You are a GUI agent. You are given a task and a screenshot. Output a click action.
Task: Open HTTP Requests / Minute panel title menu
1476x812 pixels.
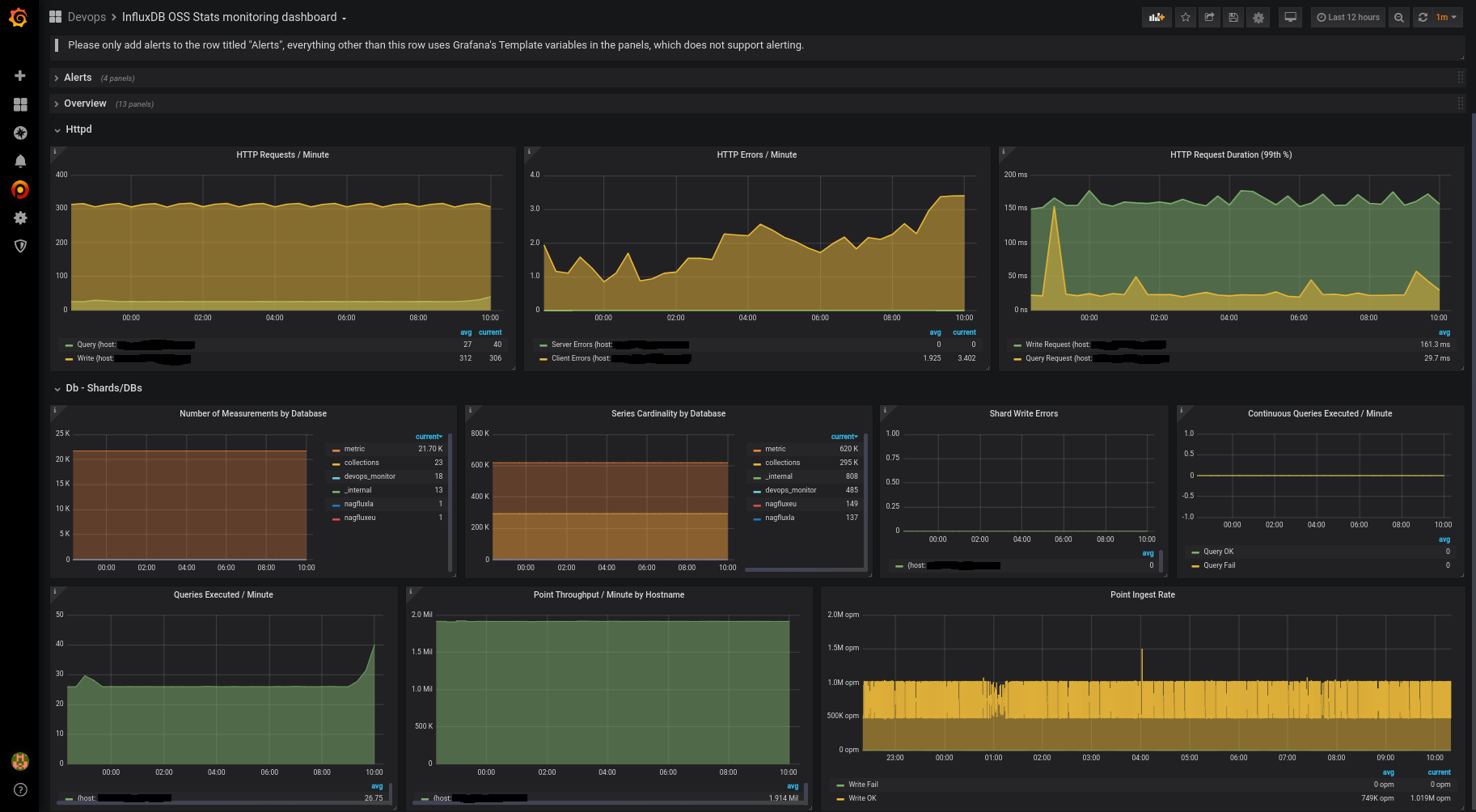tap(282, 154)
